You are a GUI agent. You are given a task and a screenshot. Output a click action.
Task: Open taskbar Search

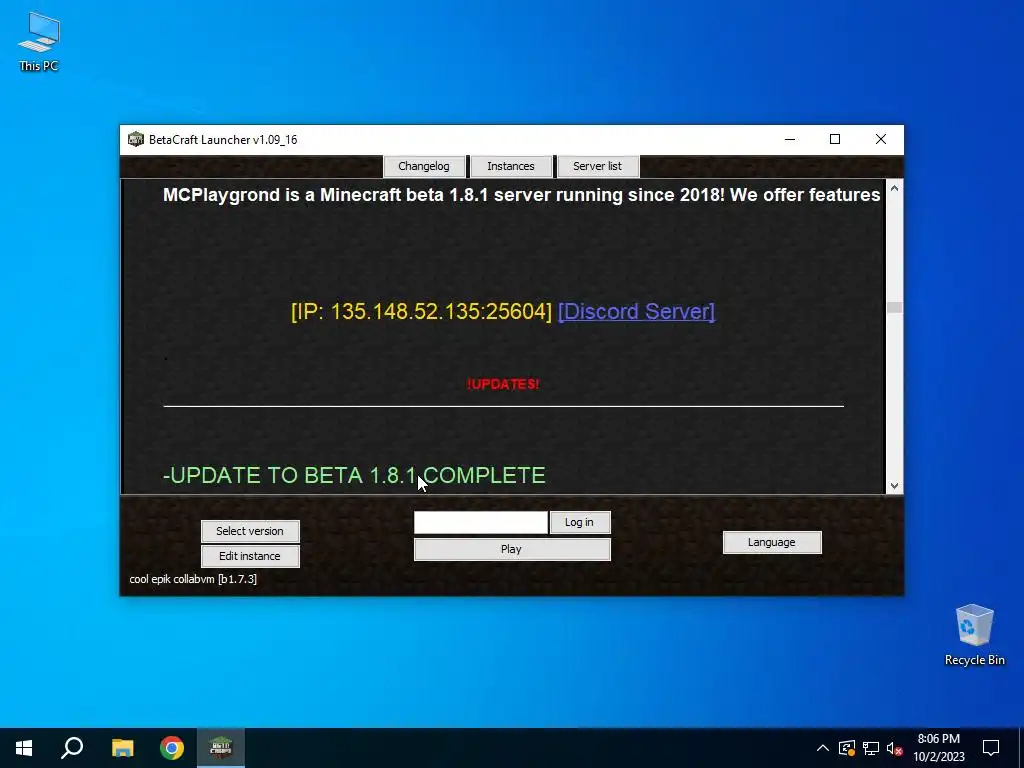(72, 748)
